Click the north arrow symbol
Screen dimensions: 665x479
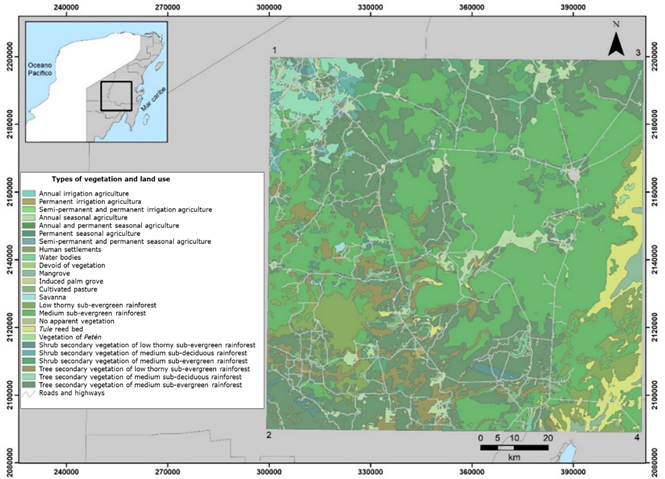pyautogui.click(x=618, y=40)
